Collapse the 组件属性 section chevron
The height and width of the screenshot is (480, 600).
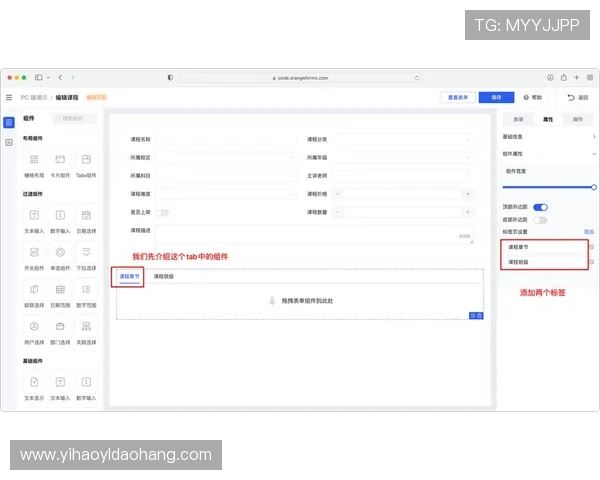click(594, 154)
